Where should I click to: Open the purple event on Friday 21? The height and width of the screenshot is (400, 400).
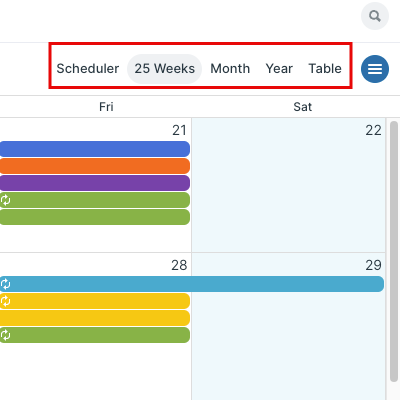[x=95, y=183]
